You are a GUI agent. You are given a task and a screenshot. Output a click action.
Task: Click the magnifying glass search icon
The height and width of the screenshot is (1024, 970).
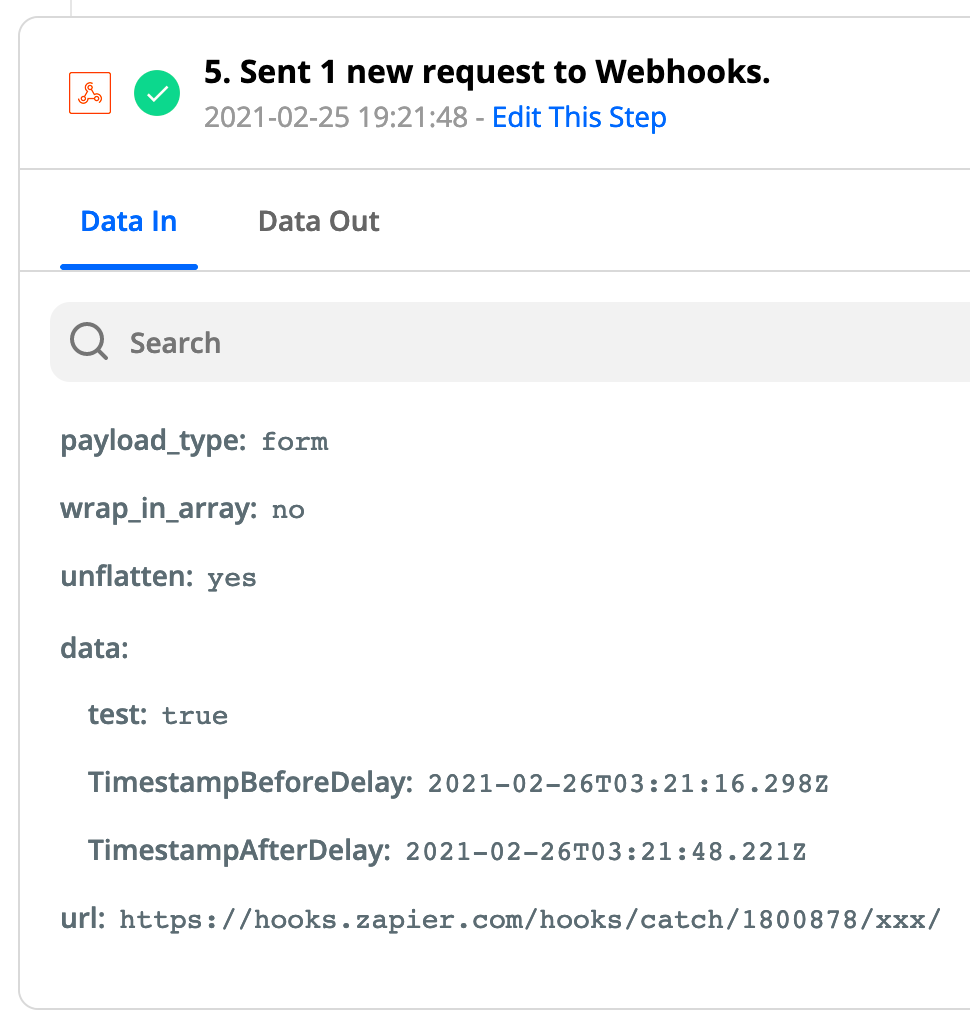tap(89, 341)
